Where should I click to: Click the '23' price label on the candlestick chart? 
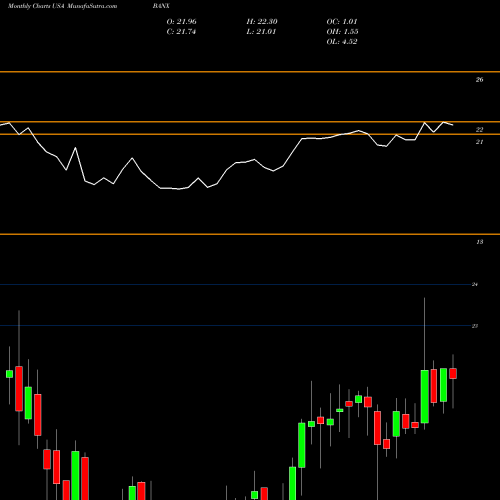[475, 326]
